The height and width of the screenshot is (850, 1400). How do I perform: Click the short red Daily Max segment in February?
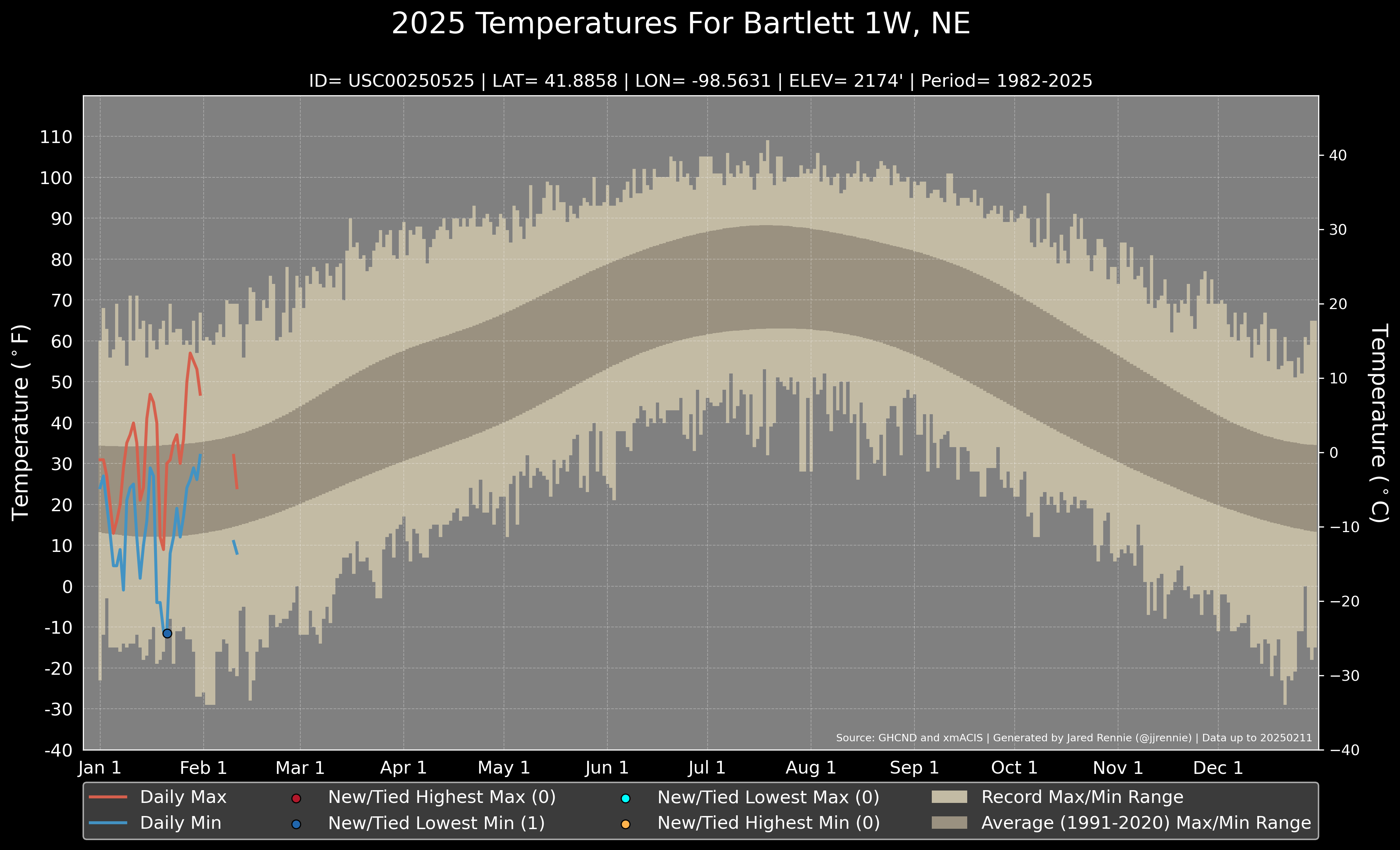pos(235,471)
